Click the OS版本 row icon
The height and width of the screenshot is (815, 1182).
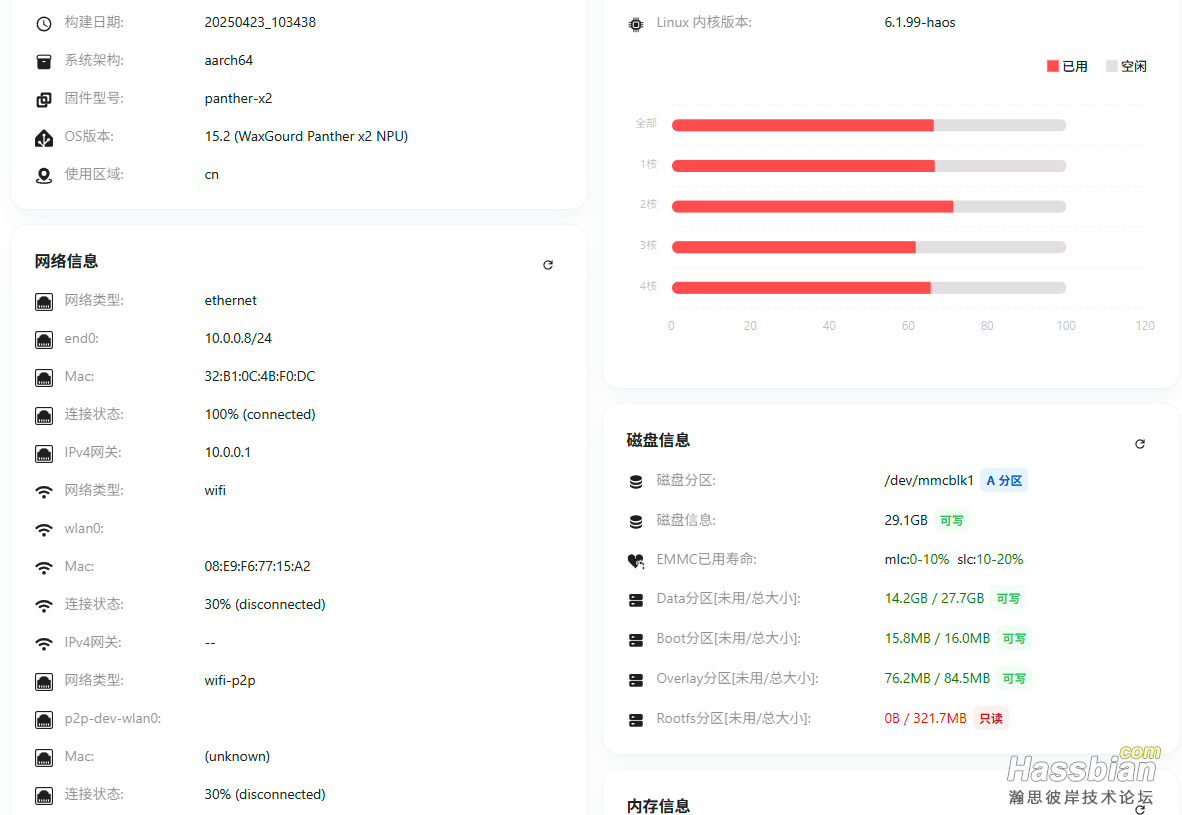click(44, 137)
